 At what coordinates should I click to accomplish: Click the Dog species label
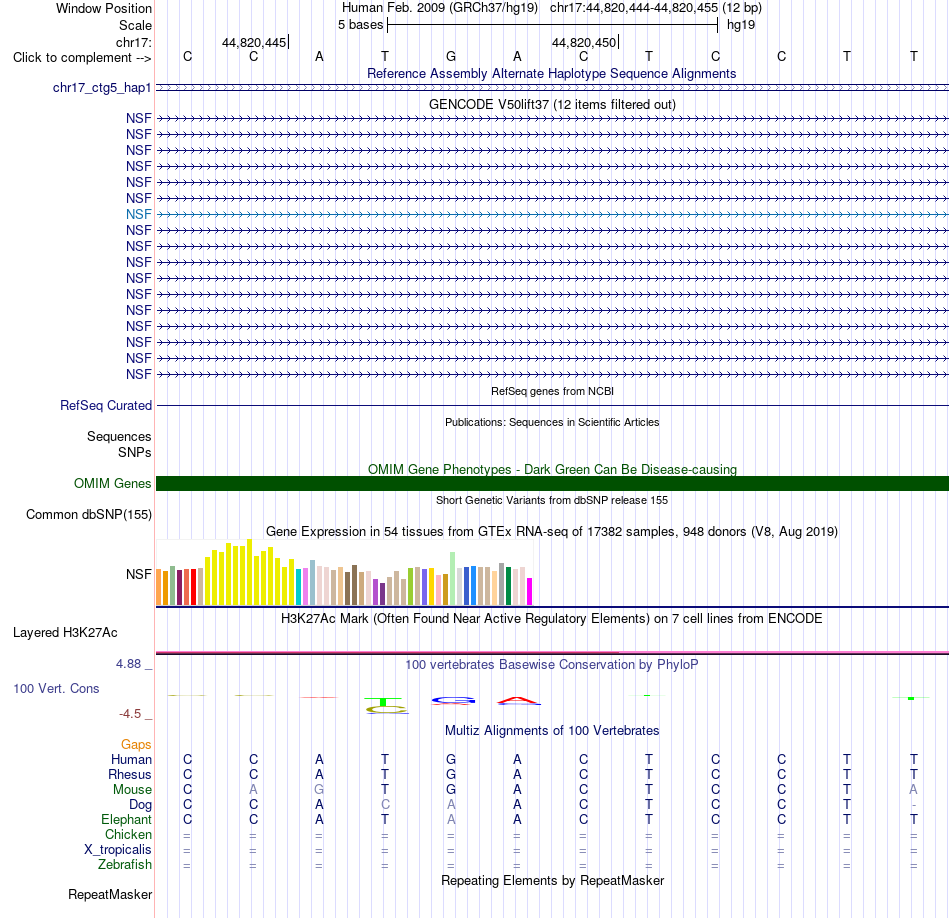141,805
